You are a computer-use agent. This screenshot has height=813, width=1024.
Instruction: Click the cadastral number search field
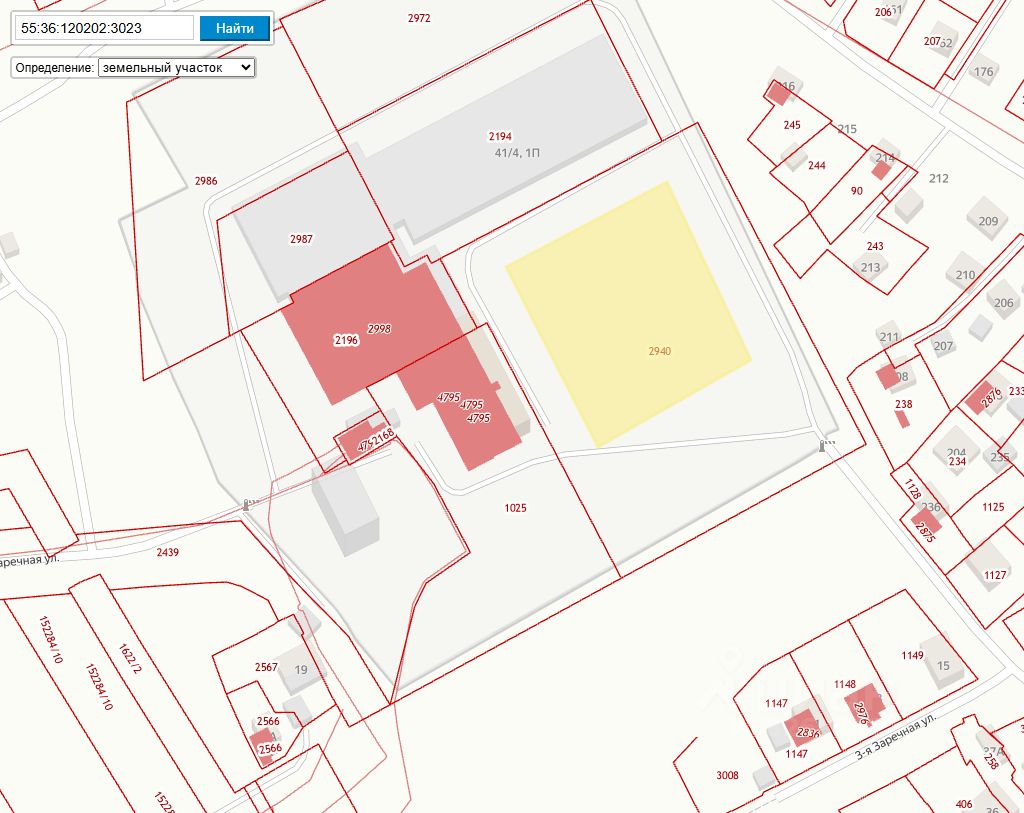pos(105,28)
